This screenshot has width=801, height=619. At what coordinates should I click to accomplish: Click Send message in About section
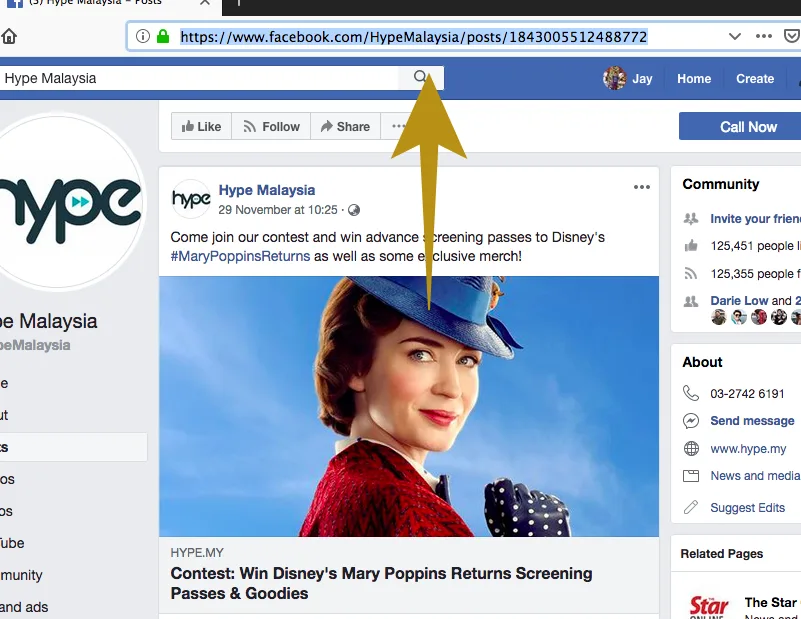[752, 421]
